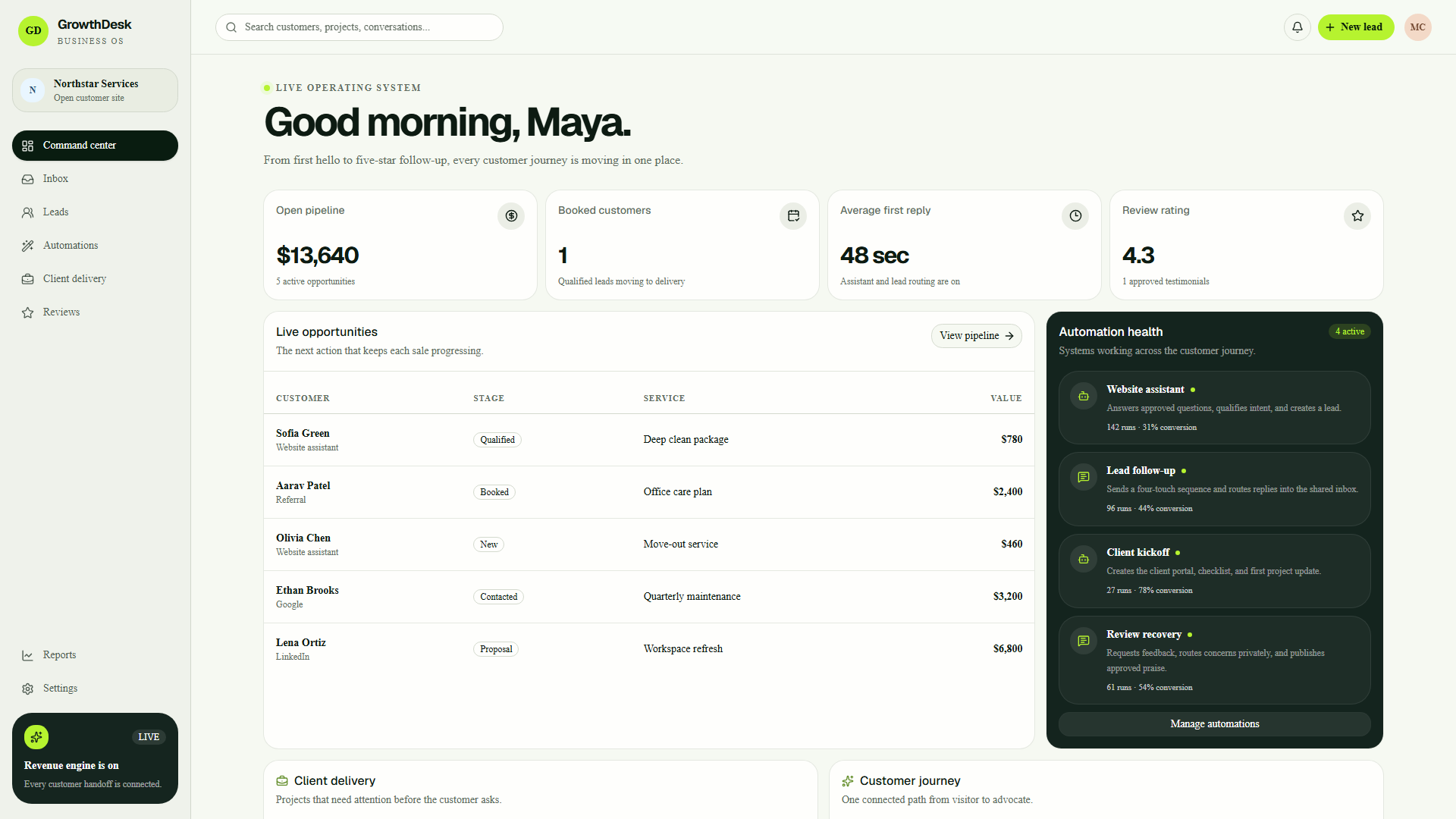Open Northstar Services customer site
Screen dimensions: 1456x819
[95, 90]
